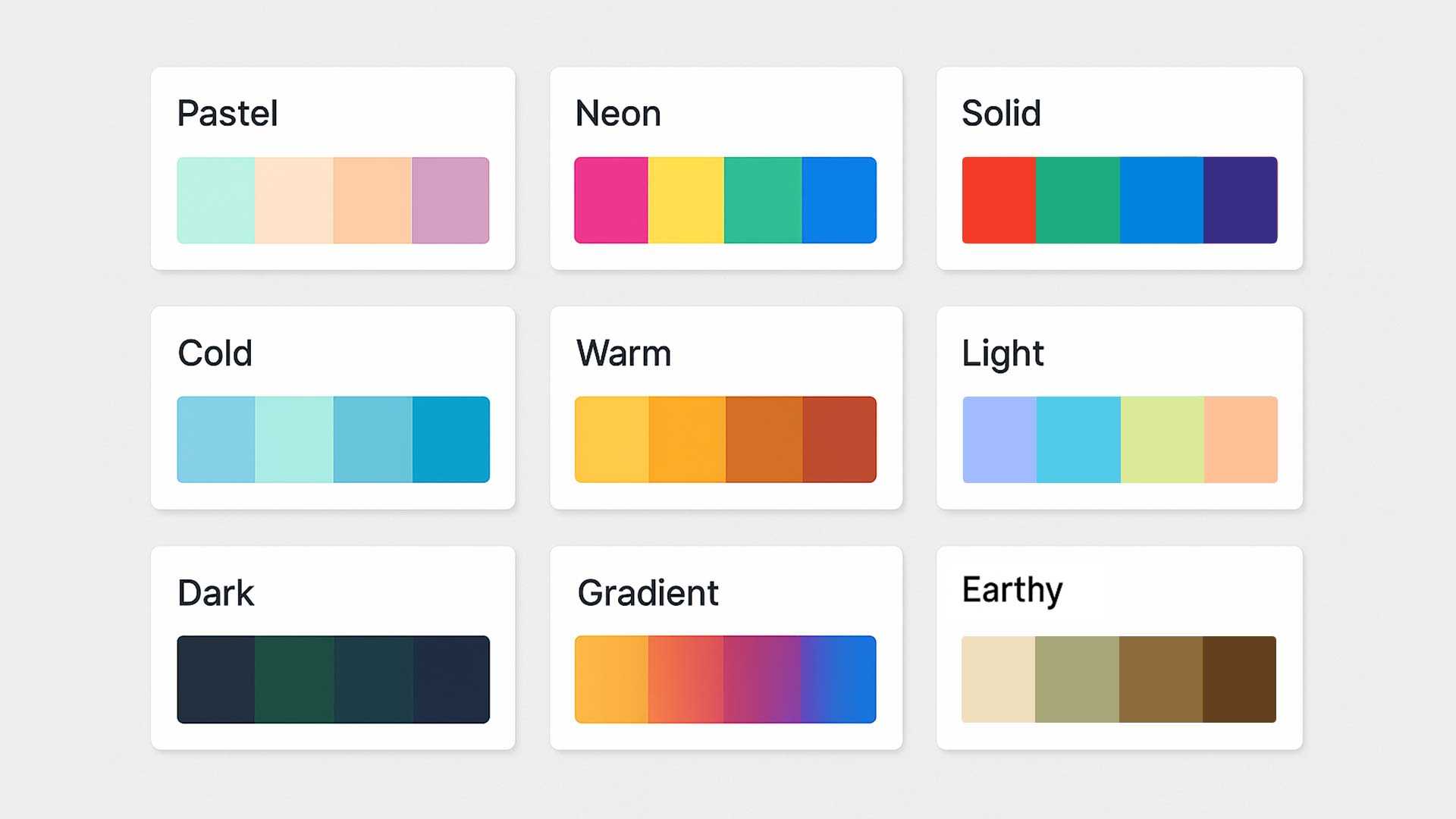Screen dimensions: 1456x819
Task: Click the Dark palette card title
Action: [x=215, y=593]
